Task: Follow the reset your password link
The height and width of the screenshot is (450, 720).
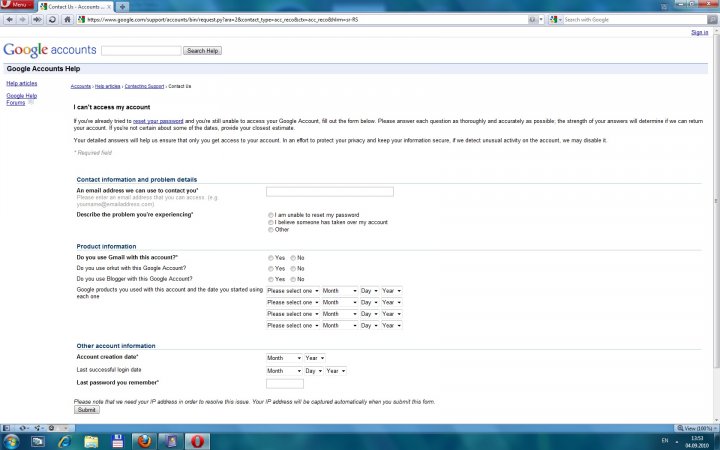Action: click(158, 121)
